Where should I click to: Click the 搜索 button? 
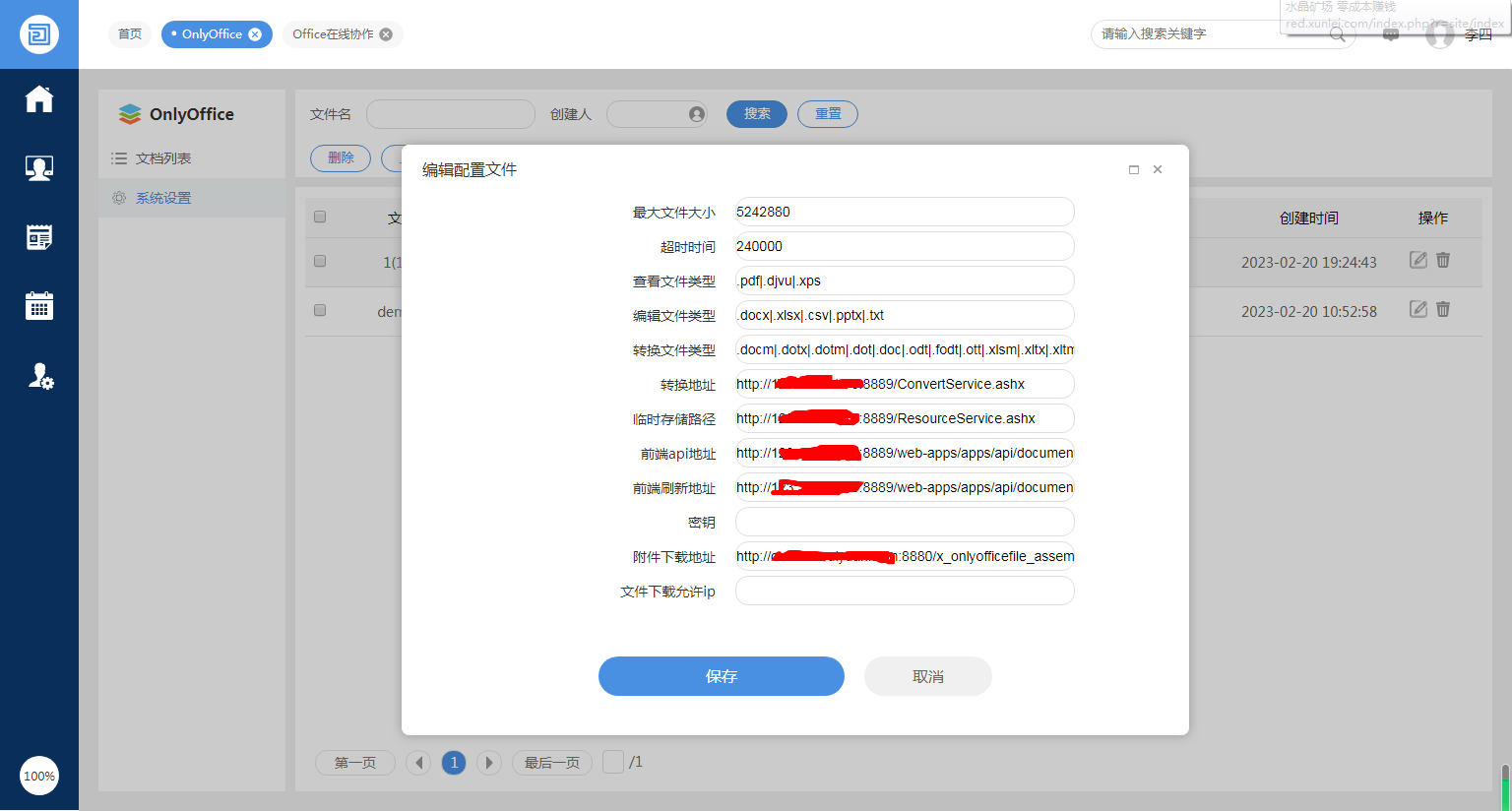pos(757,114)
